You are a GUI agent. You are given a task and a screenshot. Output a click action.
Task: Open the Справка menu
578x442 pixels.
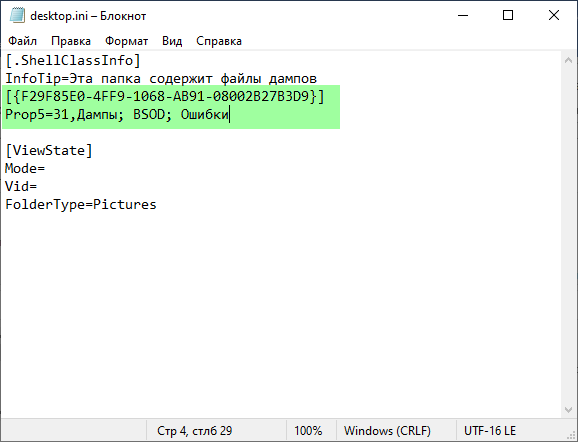219,41
